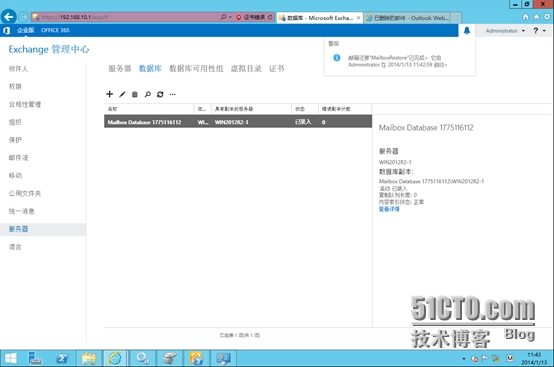Open Windows Start button
554x367 pixels.
pyautogui.click(x=10, y=359)
